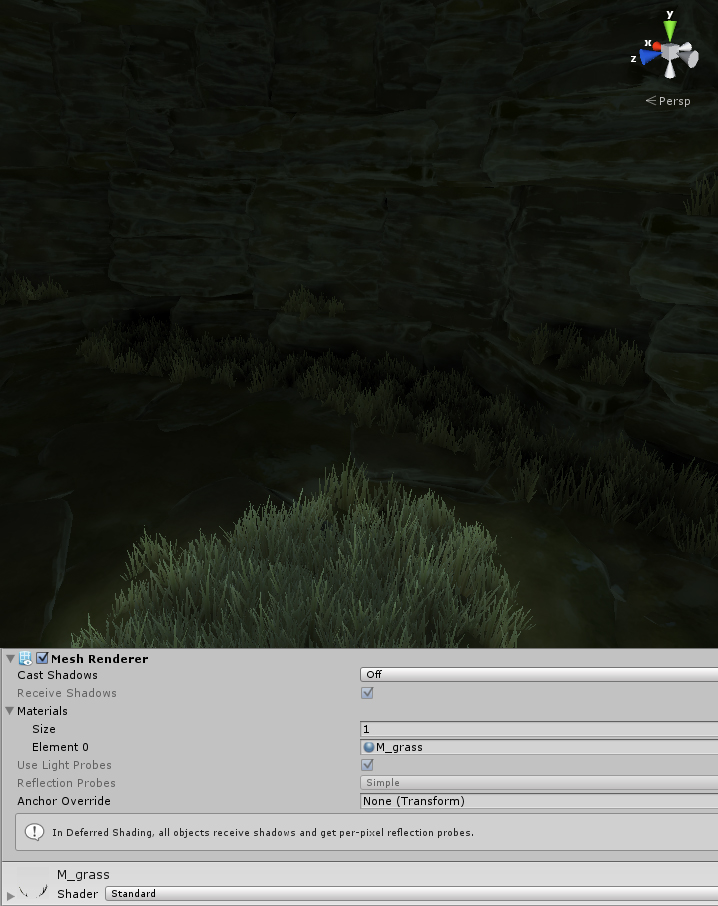The image size is (718, 906).
Task: Click the info warning icon in Deferred Shading message
Action: (x=34, y=832)
